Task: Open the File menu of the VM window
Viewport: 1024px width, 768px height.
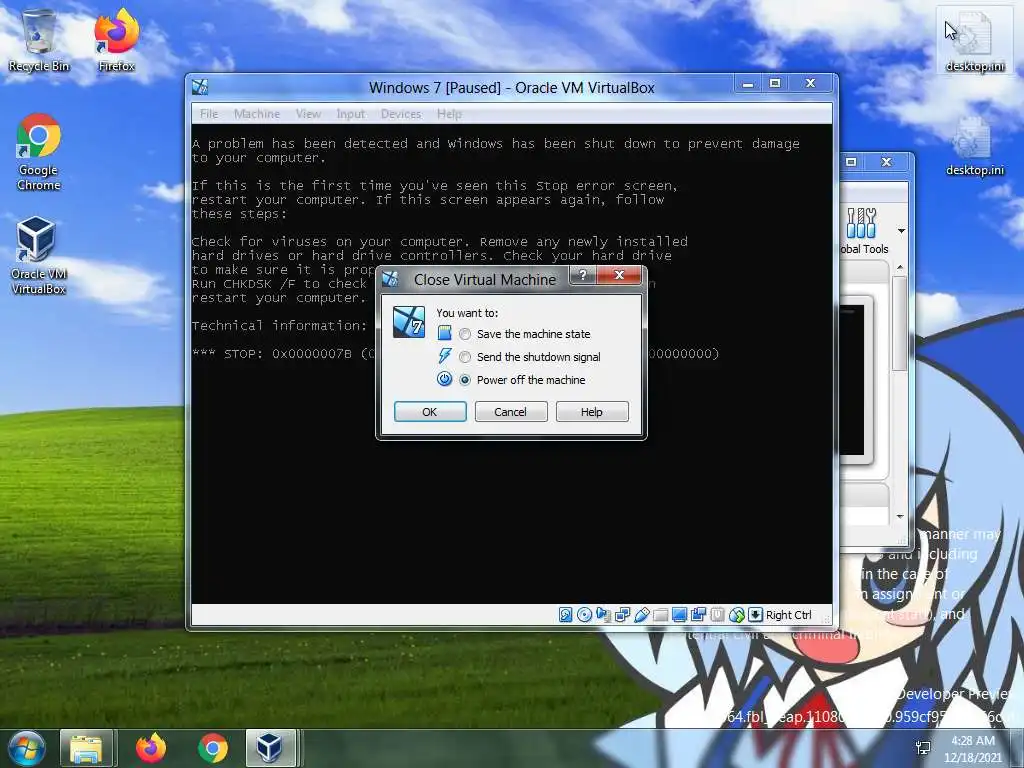Action: click(x=209, y=114)
